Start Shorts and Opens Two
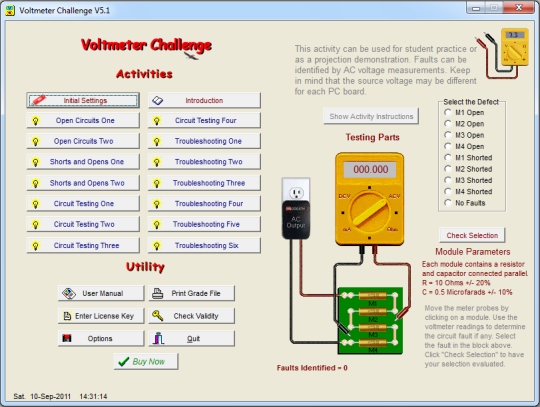The width and height of the screenshot is (540, 407). click(x=83, y=183)
